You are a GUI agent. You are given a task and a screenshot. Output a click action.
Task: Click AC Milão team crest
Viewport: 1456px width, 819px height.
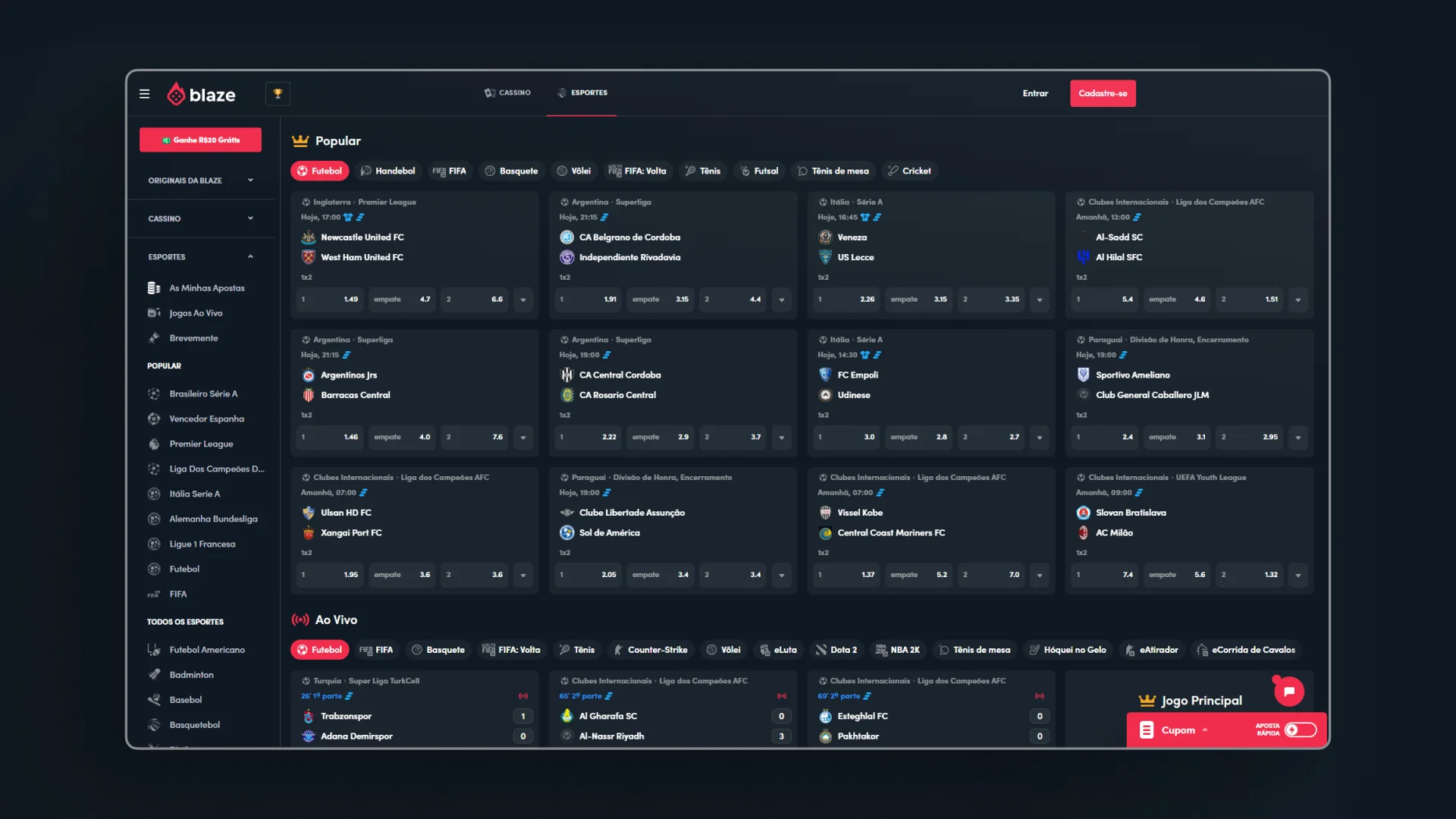tap(1084, 532)
